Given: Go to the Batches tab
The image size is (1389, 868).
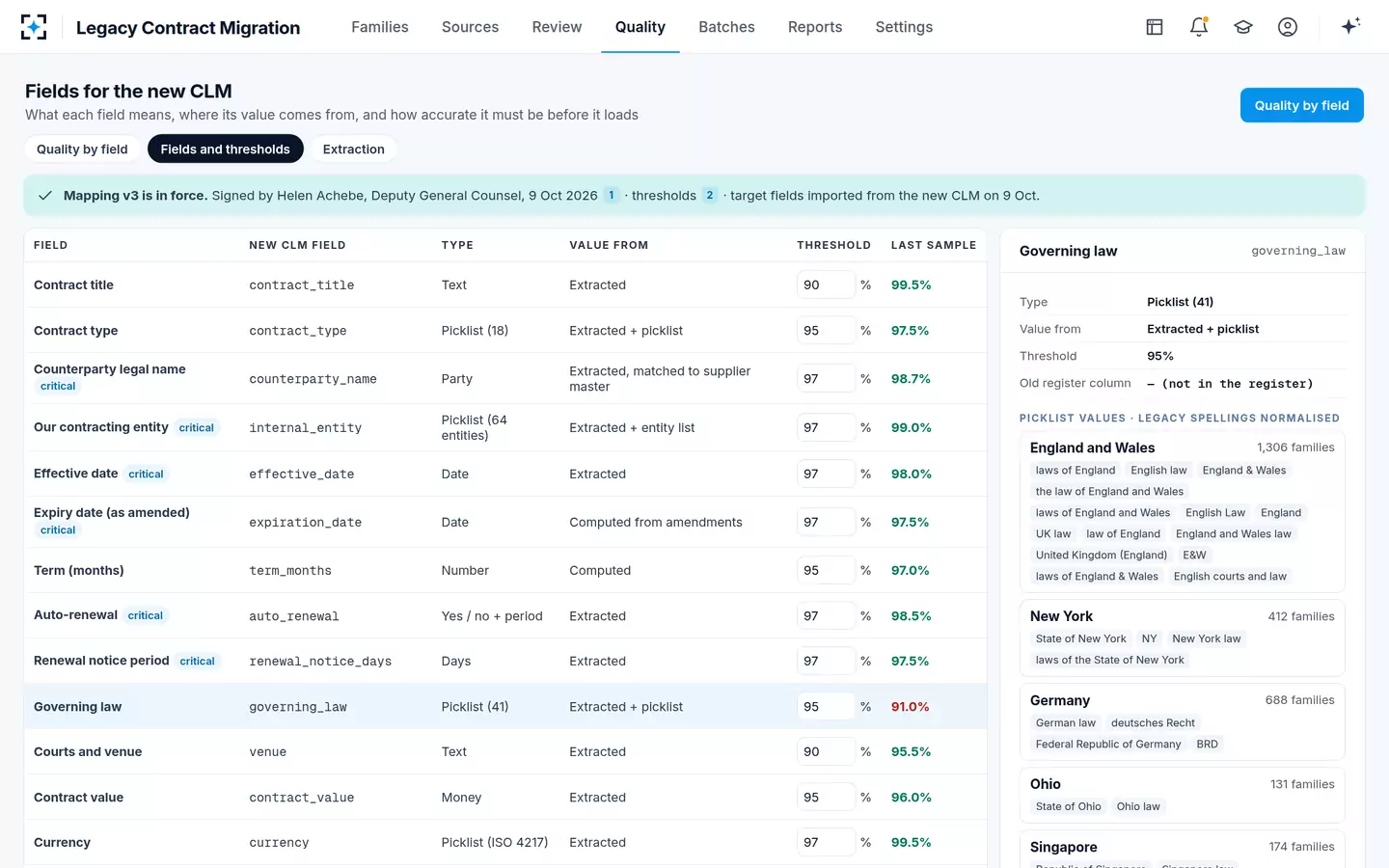Looking at the screenshot, I should click(x=726, y=27).
